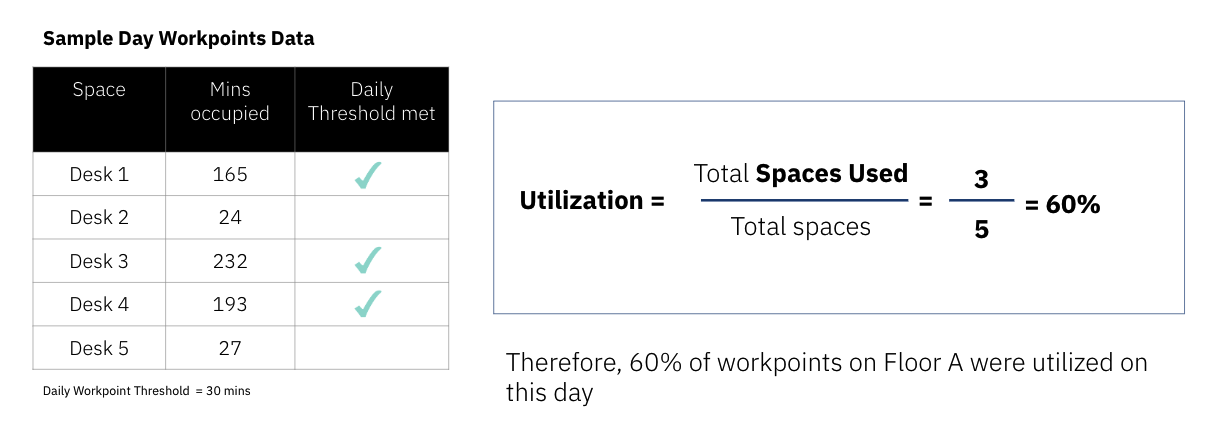Click the Desk 2 cell

[99, 217]
